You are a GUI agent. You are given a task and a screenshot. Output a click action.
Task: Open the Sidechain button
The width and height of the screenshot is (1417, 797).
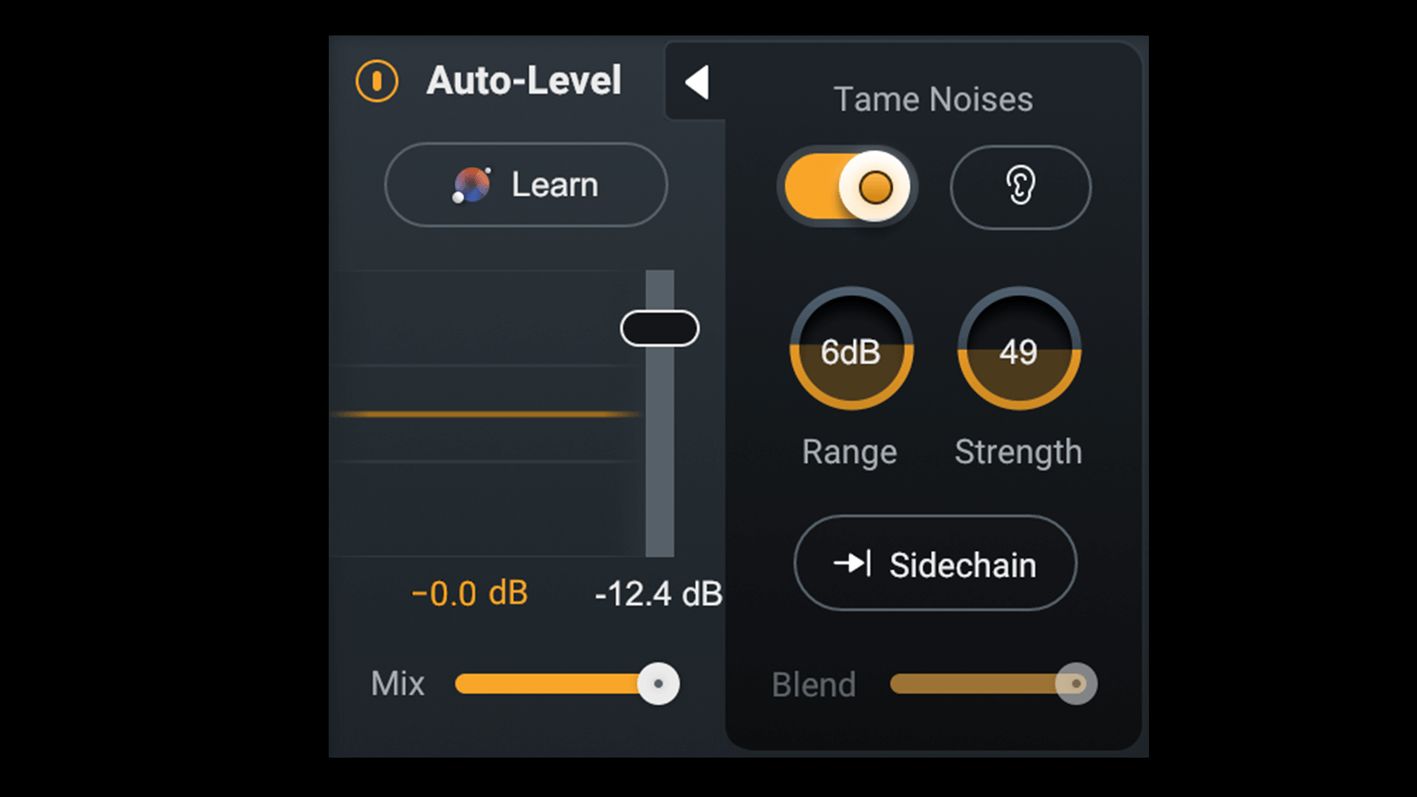coord(935,564)
